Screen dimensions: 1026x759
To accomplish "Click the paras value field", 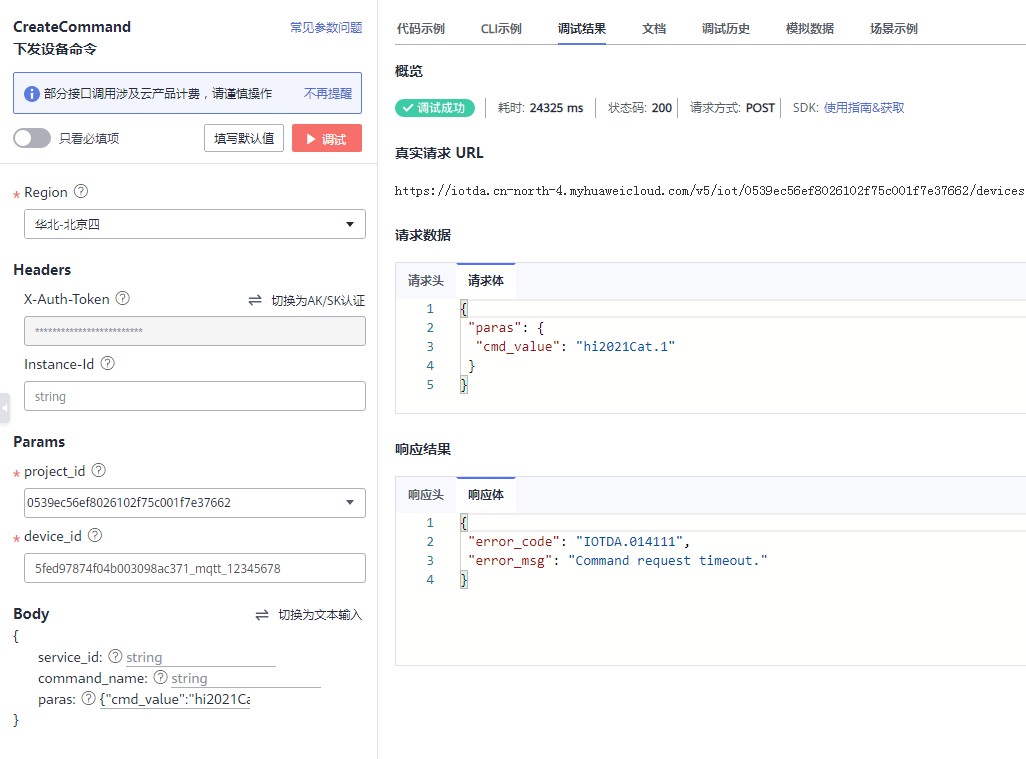I will tap(175, 699).
